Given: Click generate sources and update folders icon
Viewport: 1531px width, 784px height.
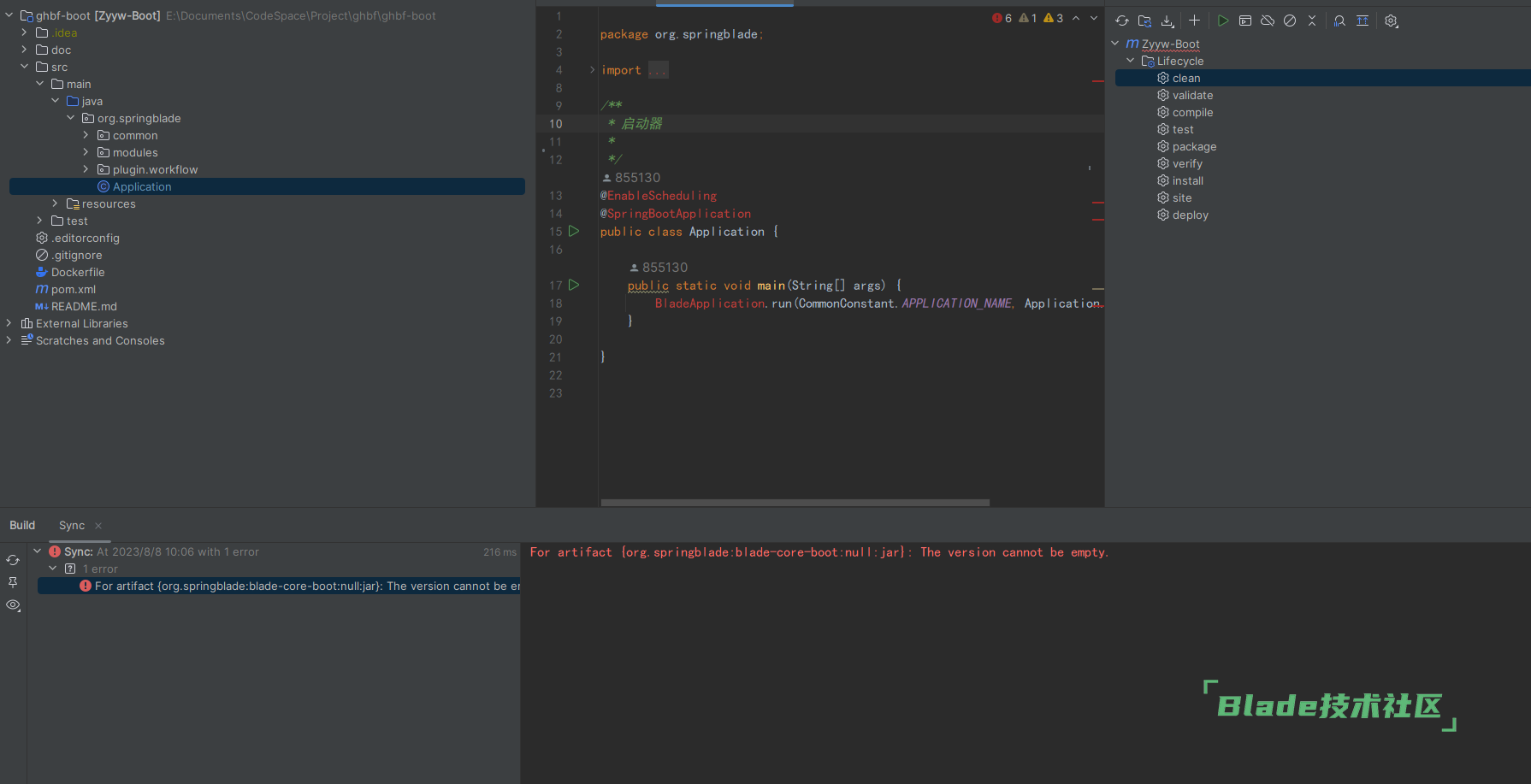Looking at the screenshot, I should (x=1144, y=21).
